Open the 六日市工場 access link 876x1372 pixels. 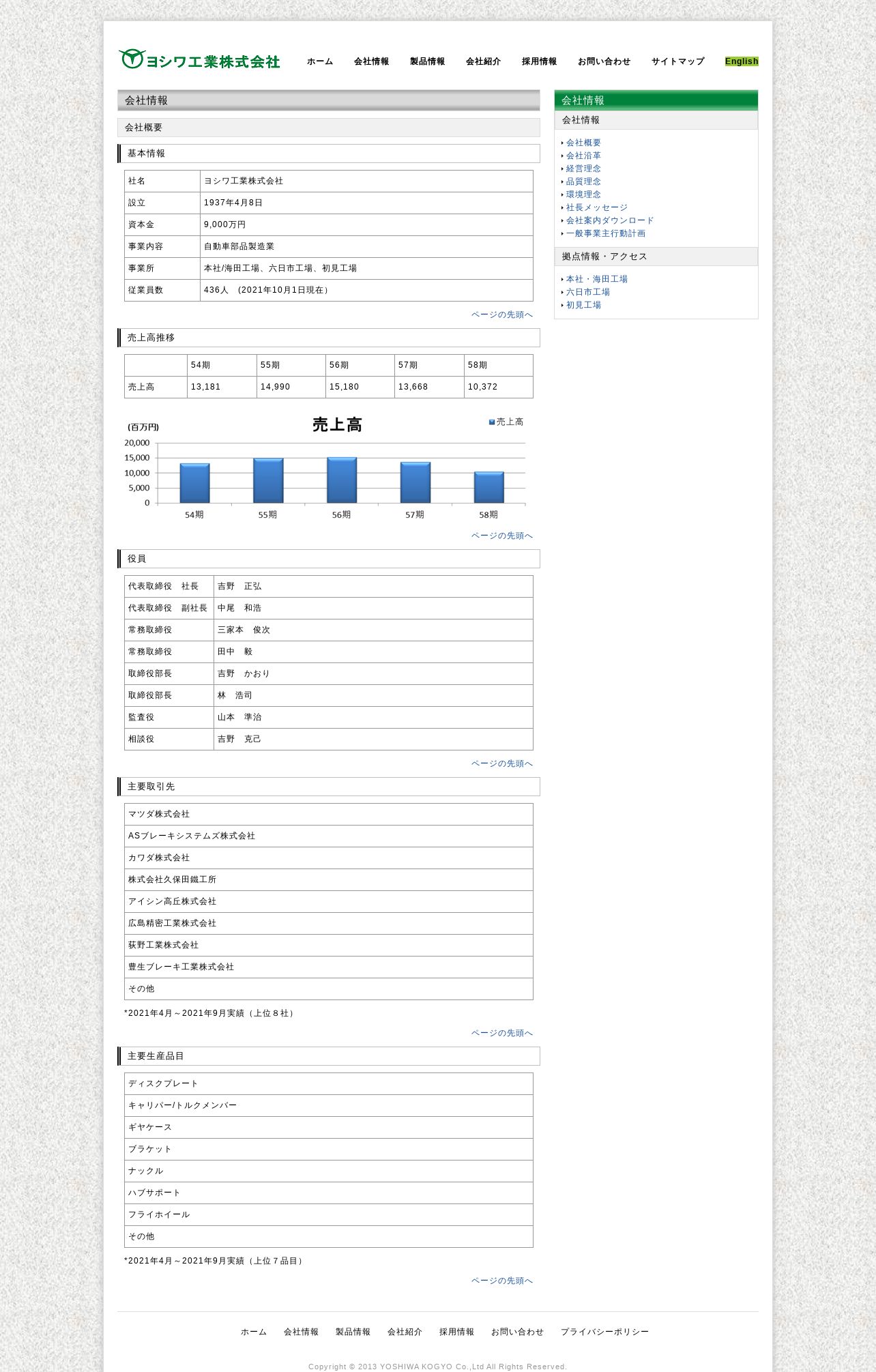click(x=588, y=292)
